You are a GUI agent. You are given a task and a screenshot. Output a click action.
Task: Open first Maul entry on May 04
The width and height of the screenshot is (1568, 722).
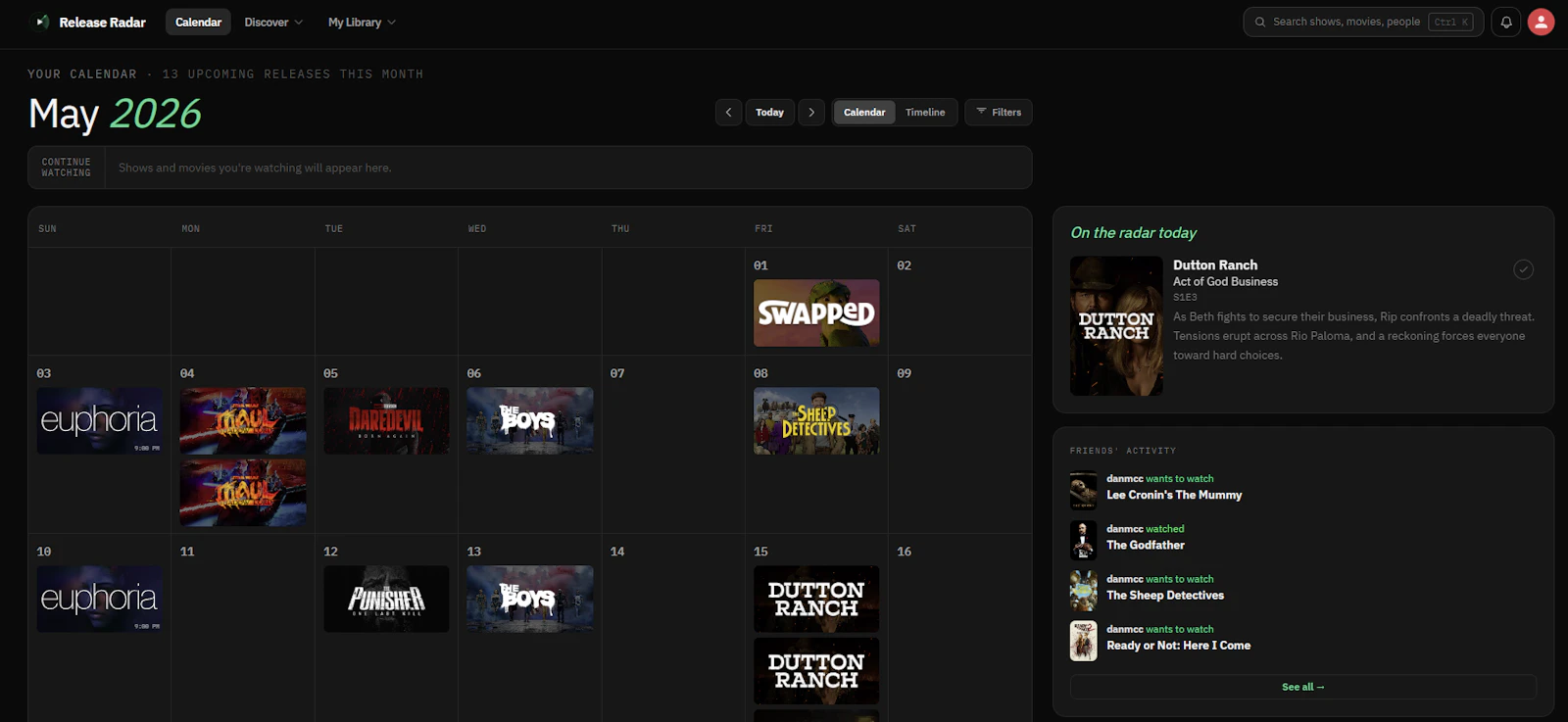pos(243,420)
